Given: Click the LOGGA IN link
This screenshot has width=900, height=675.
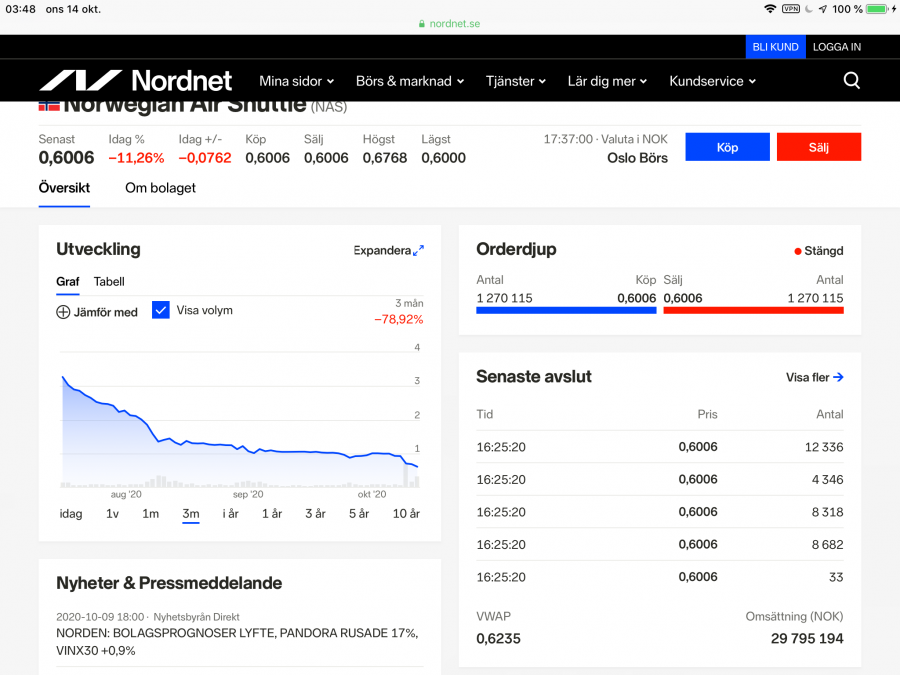Looking at the screenshot, I should 837,47.
